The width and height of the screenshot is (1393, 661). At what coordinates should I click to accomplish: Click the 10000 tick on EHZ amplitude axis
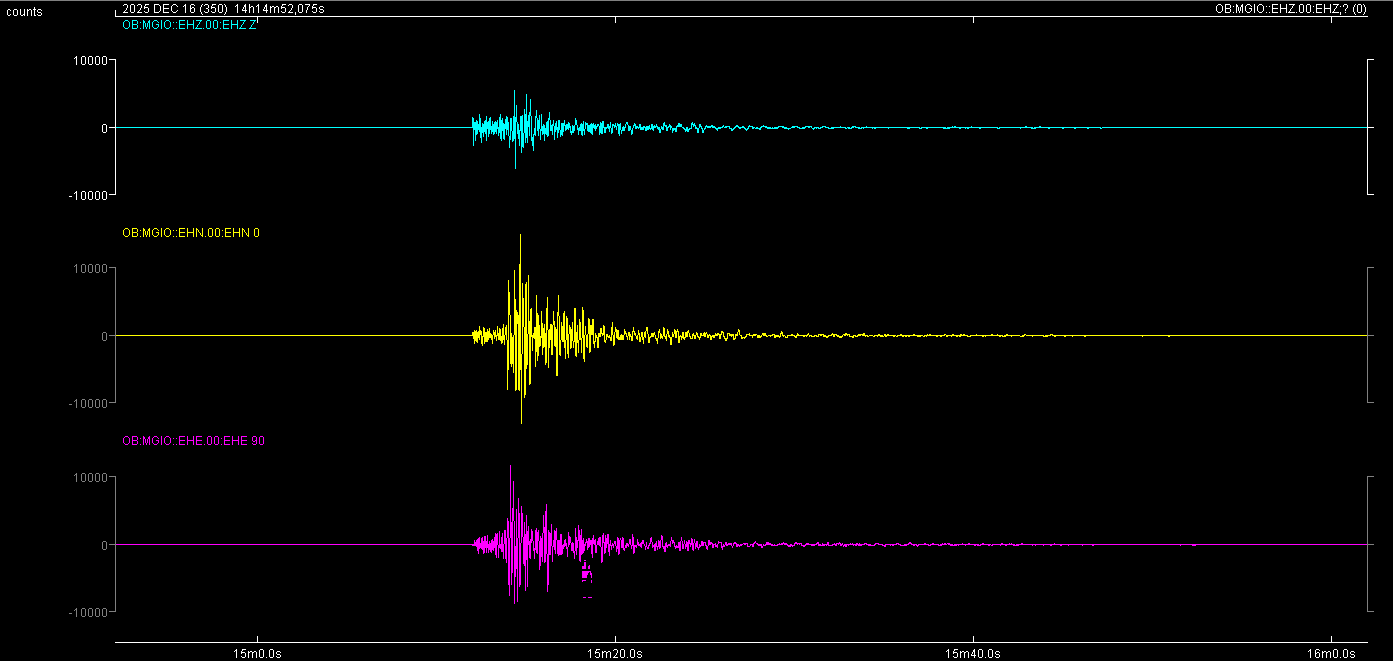coord(87,60)
